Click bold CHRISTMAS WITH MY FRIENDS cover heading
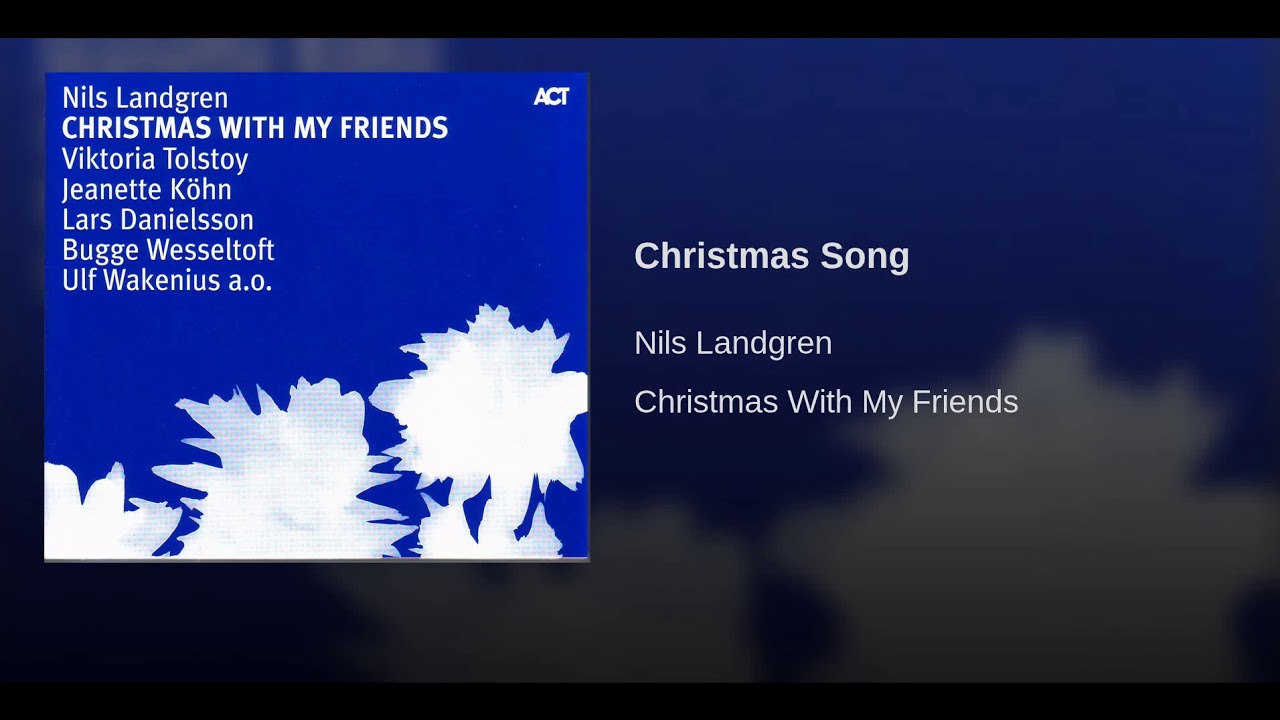 point(255,128)
